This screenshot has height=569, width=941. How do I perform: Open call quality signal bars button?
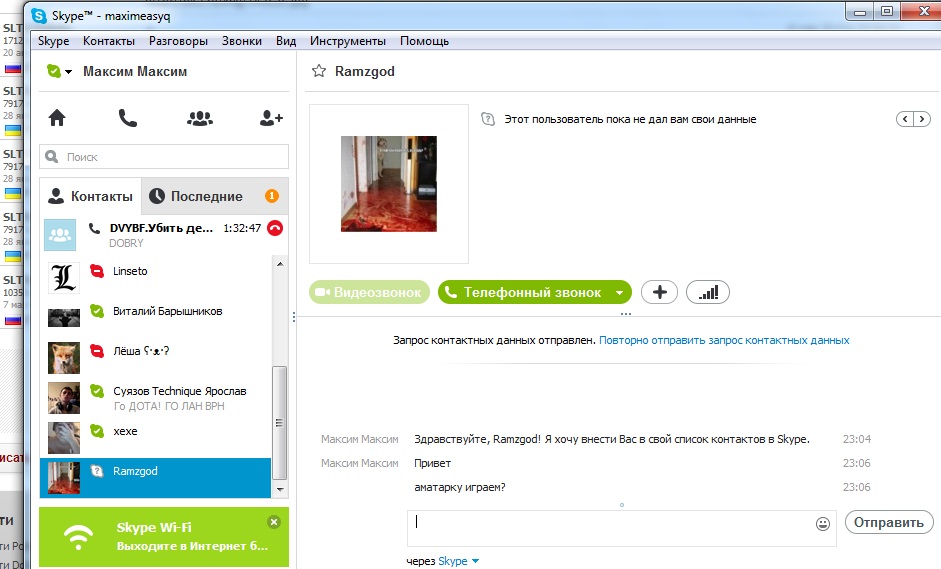click(x=708, y=292)
